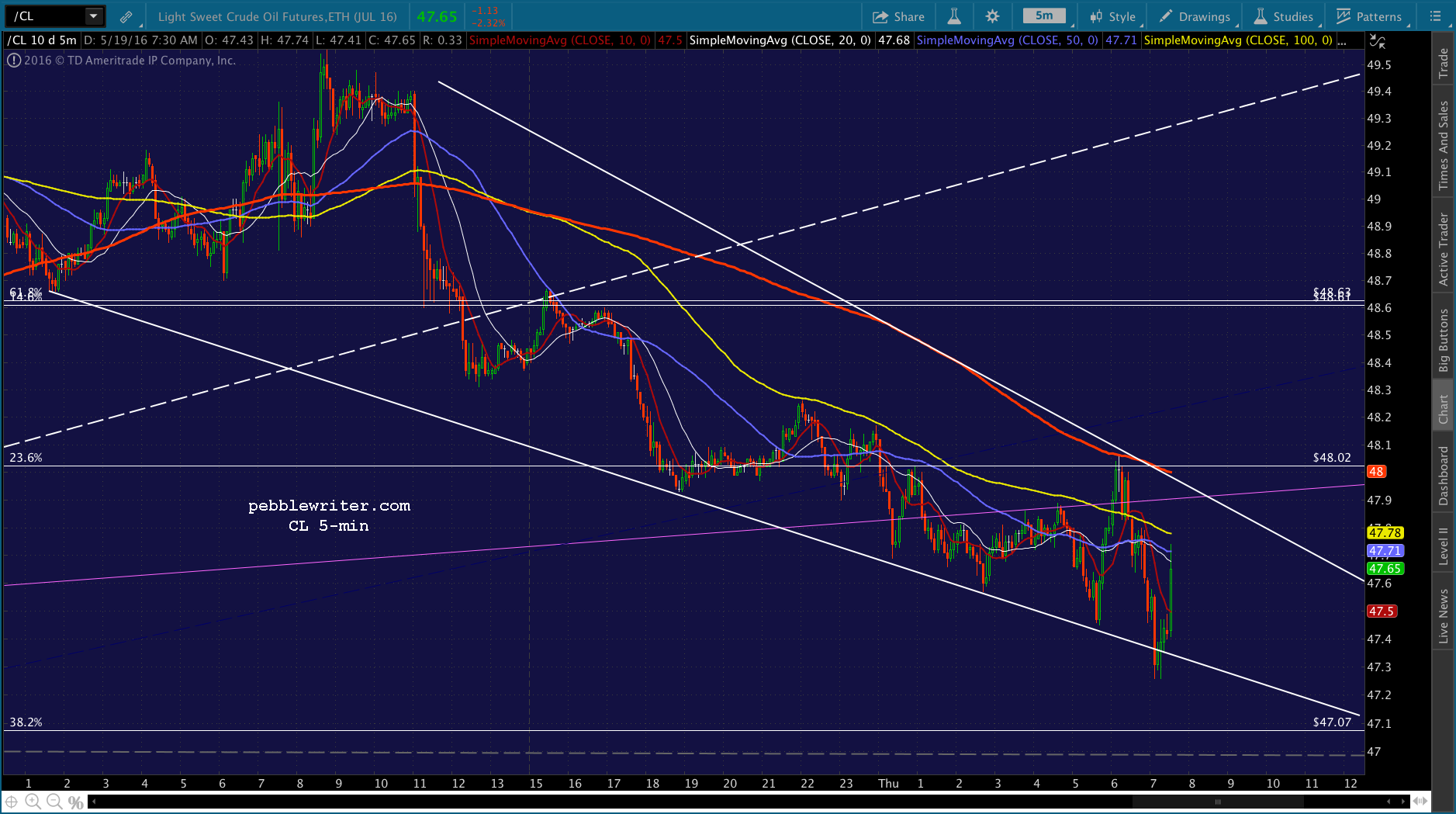
Task: Open the Drawings menu
Action: tap(1195, 16)
